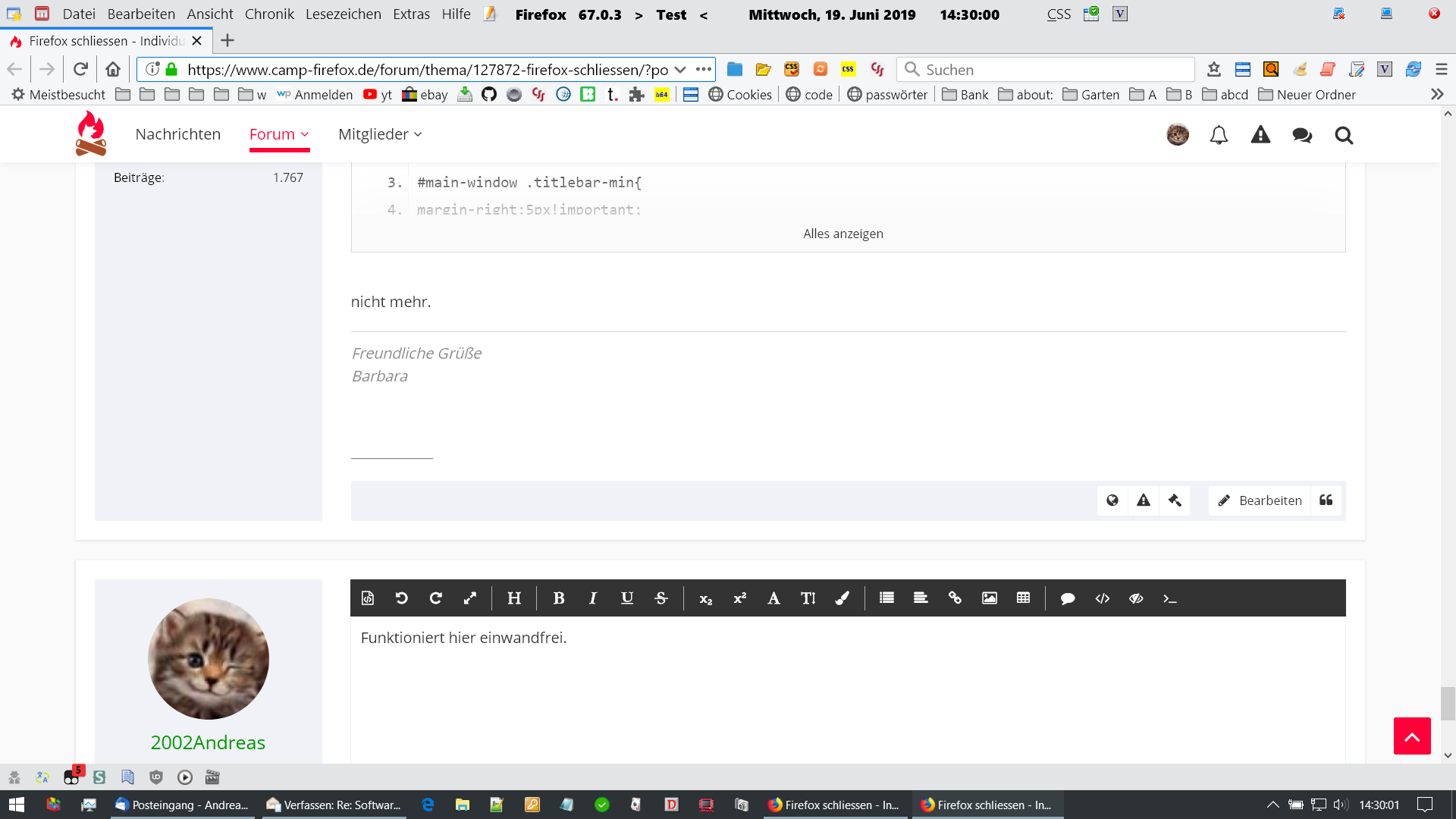Open the Extras menu
1456x819 pixels.
click(x=411, y=14)
